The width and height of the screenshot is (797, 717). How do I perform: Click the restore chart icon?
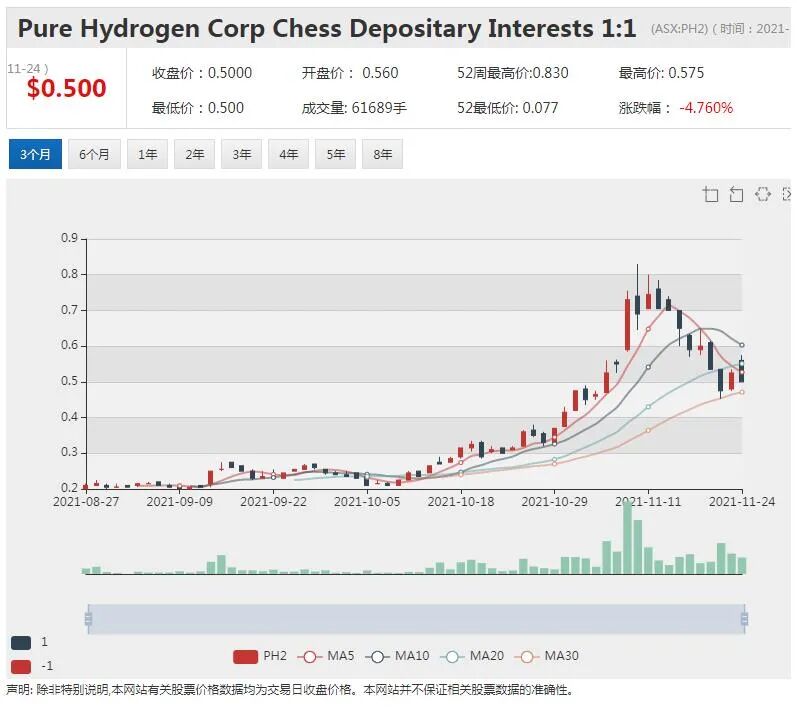point(762,194)
